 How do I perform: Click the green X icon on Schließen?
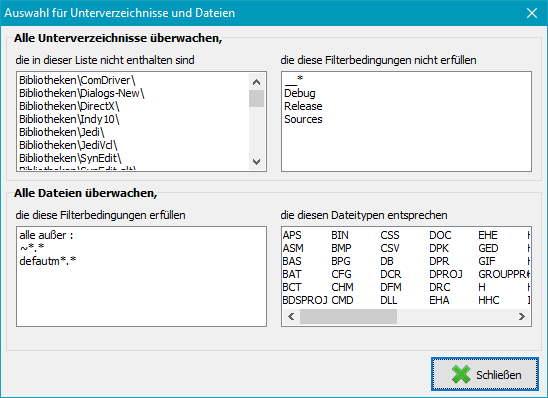461,375
